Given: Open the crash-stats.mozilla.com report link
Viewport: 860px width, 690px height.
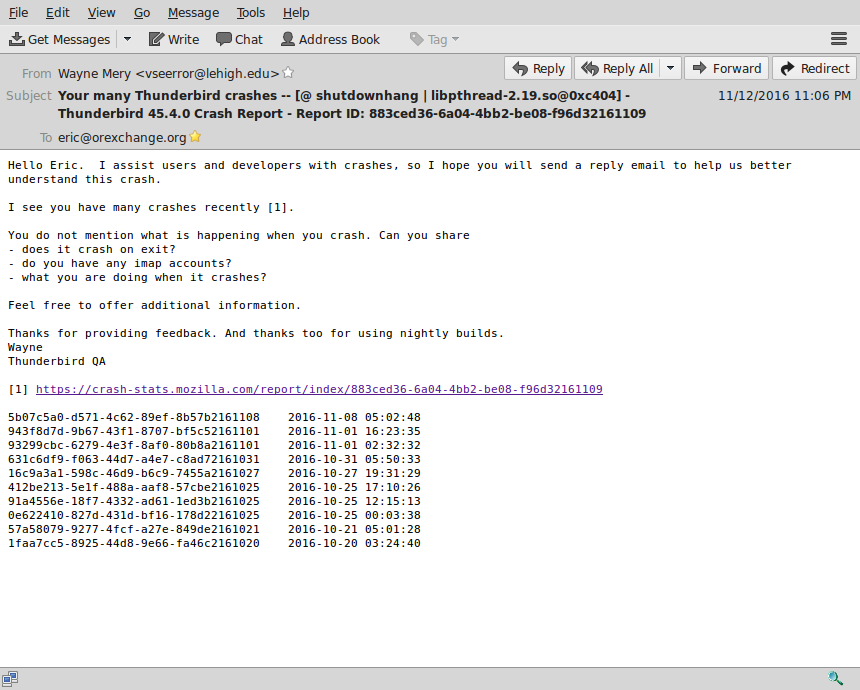Looking at the screenshot, I should 319,389.
